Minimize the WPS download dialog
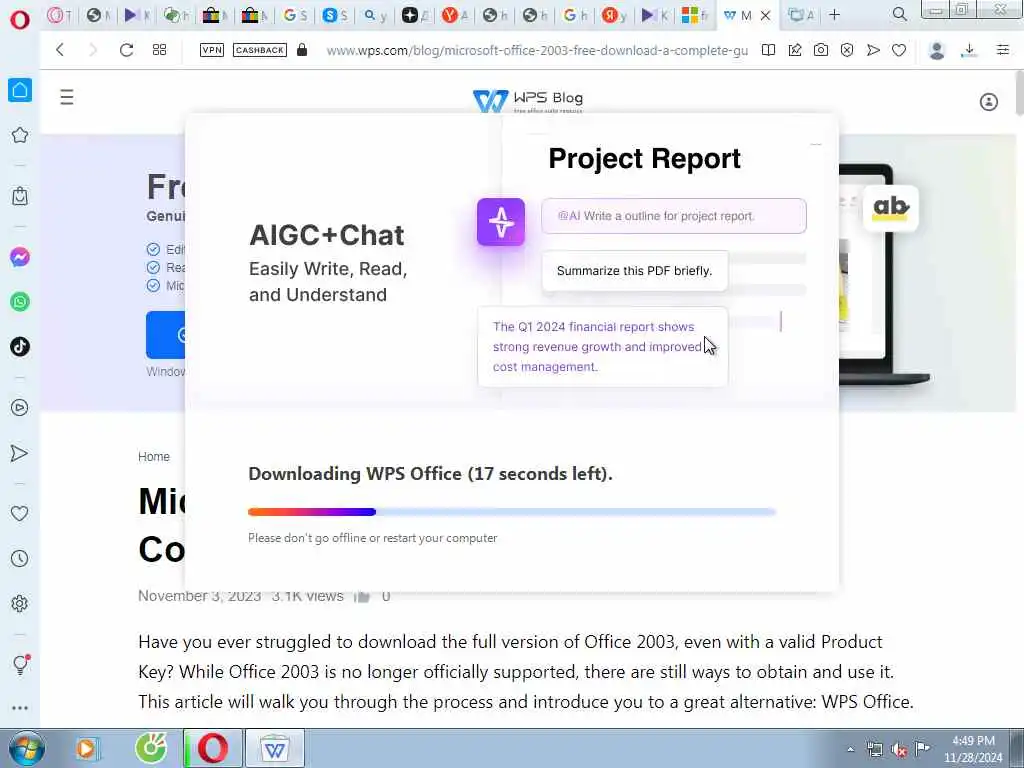This screenshot has height=768, width=1024. [x=816, y=144]
